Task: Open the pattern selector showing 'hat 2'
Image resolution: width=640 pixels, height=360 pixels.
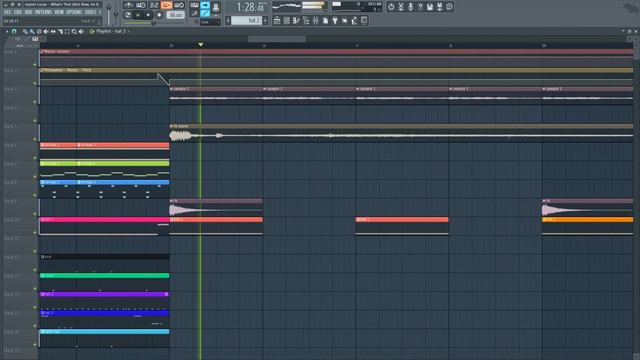Action: point(247,20)
